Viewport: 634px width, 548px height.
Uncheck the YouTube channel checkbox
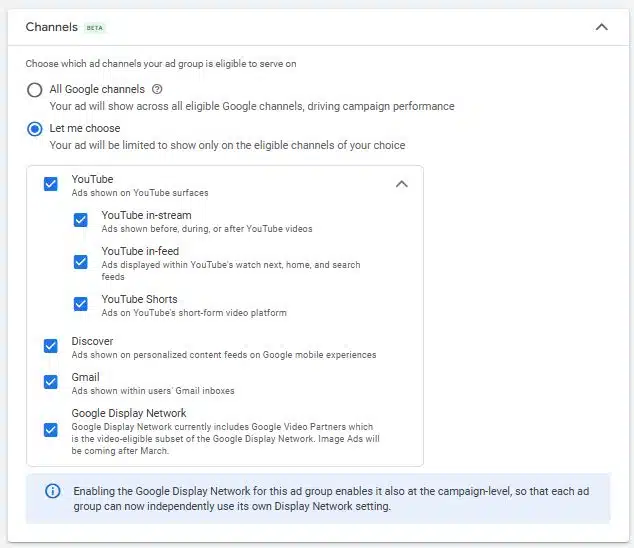(51, 184)
